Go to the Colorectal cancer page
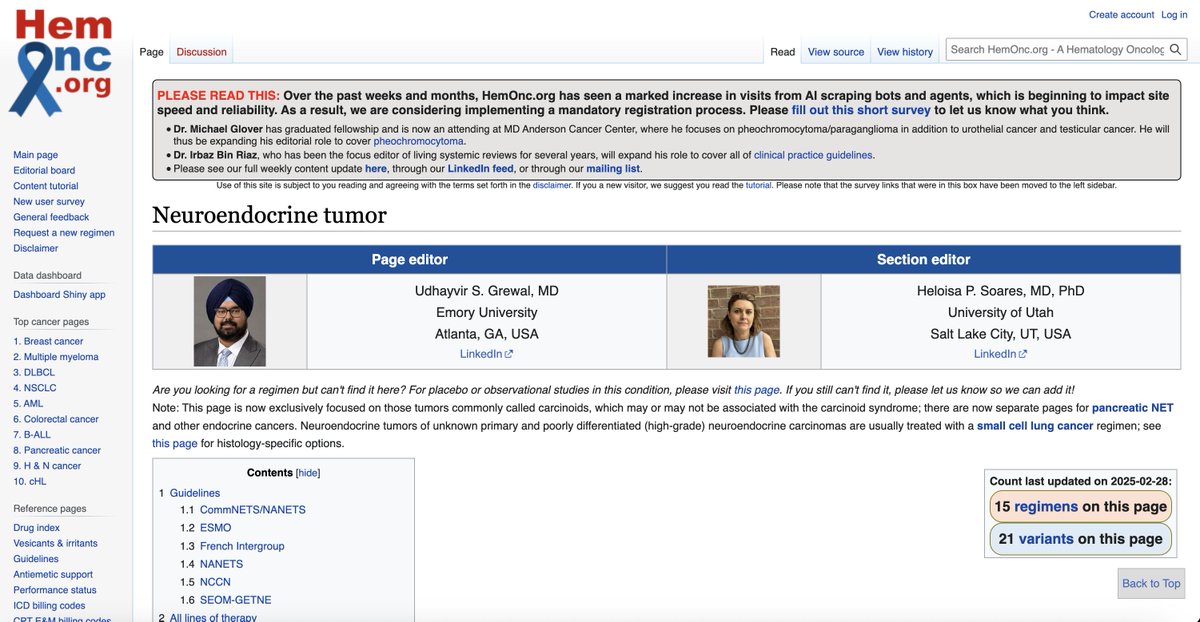This screenshot has width=1200, height=622. click(56, 419)
